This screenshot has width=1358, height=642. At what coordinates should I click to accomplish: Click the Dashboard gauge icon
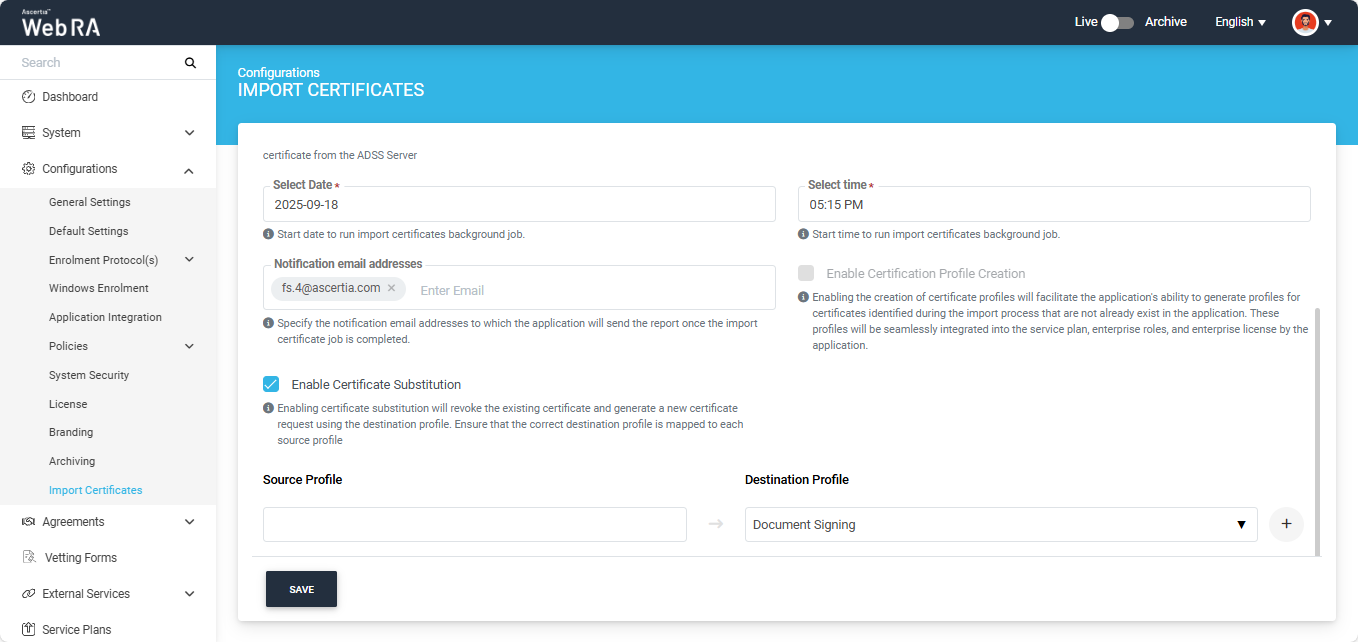(x=28, y=97)
